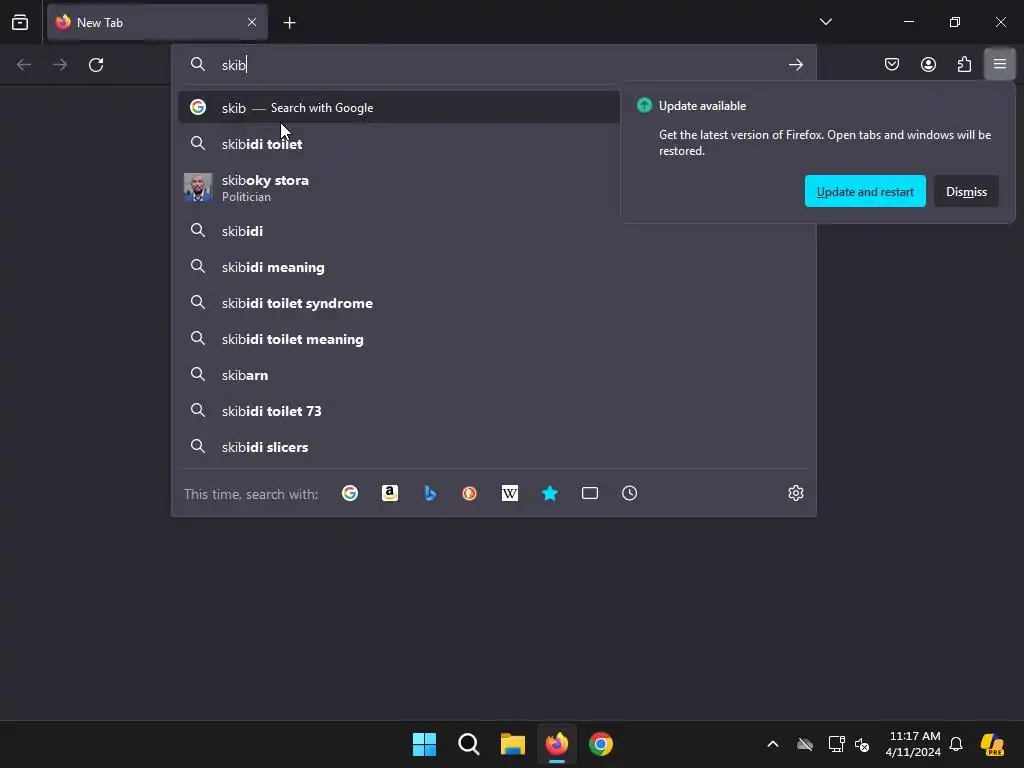Search this time with DuckDuckGo icon
Screen dimensions: 1024x768
[470, 493]
